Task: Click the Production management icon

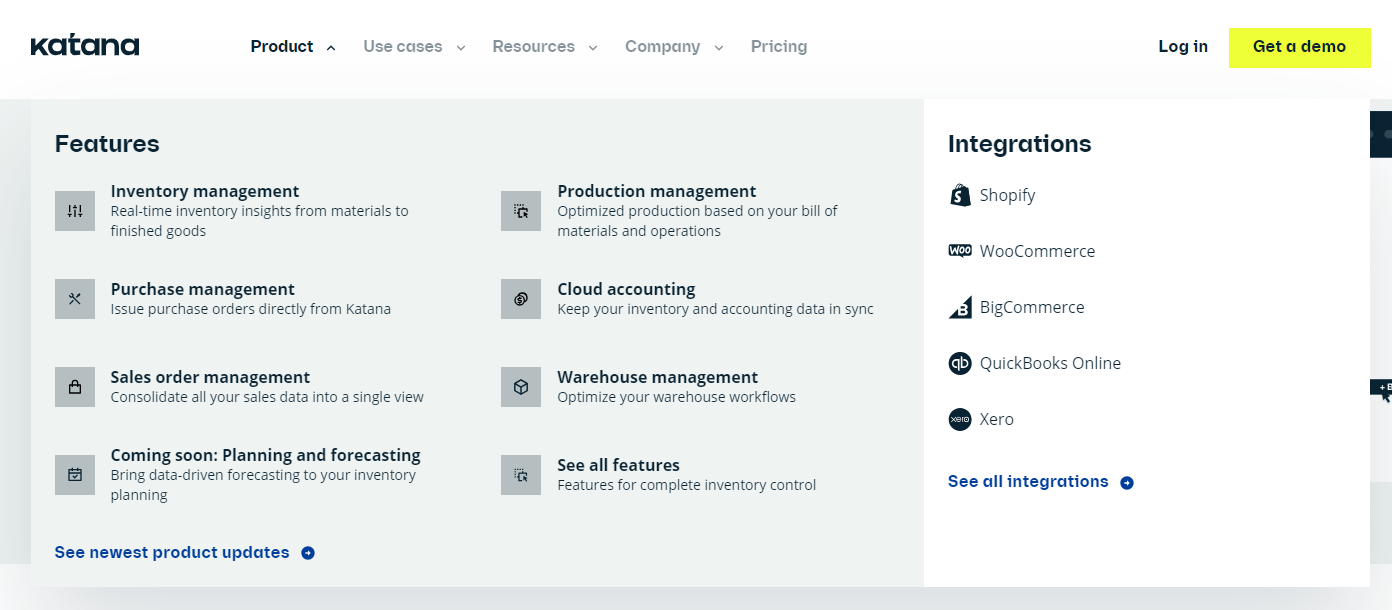Action: click(x=521, y=211)
